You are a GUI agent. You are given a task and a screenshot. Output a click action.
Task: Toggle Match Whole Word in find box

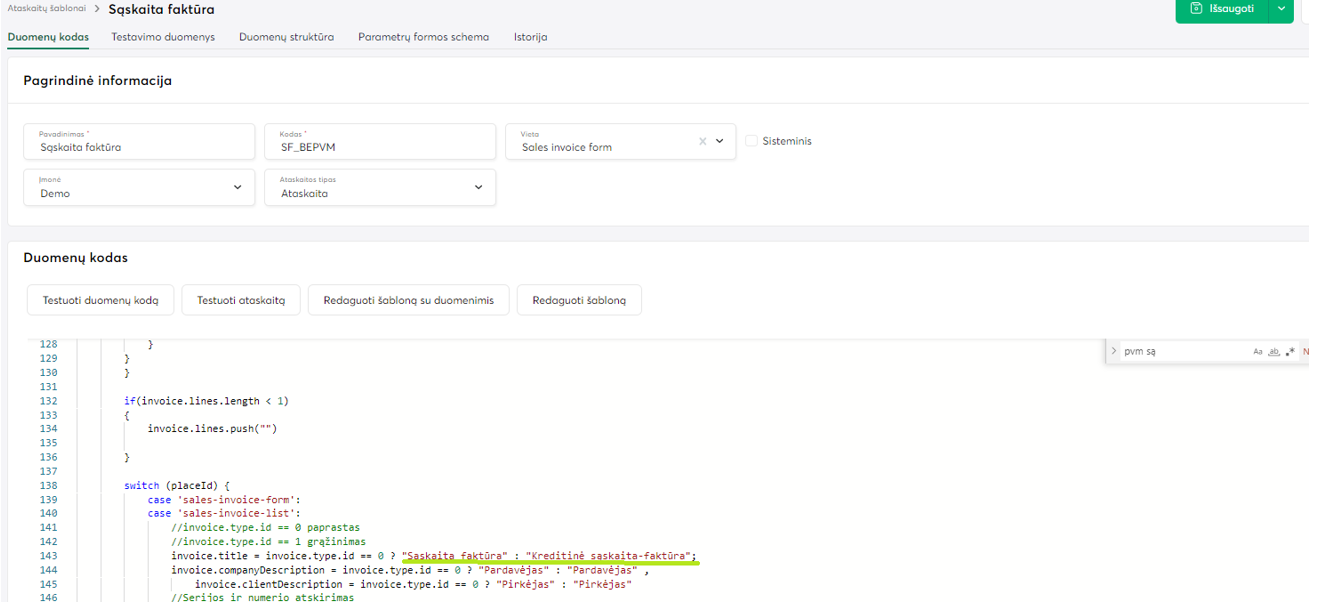(x=1274, y=352)
